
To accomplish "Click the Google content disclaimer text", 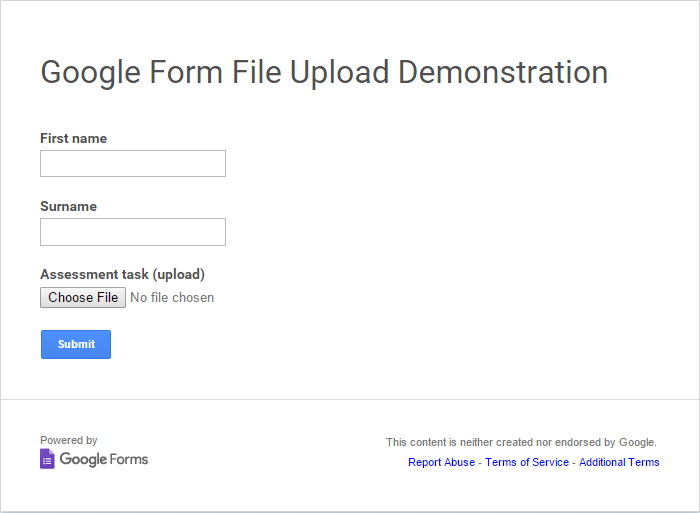I will pos(521,442).
